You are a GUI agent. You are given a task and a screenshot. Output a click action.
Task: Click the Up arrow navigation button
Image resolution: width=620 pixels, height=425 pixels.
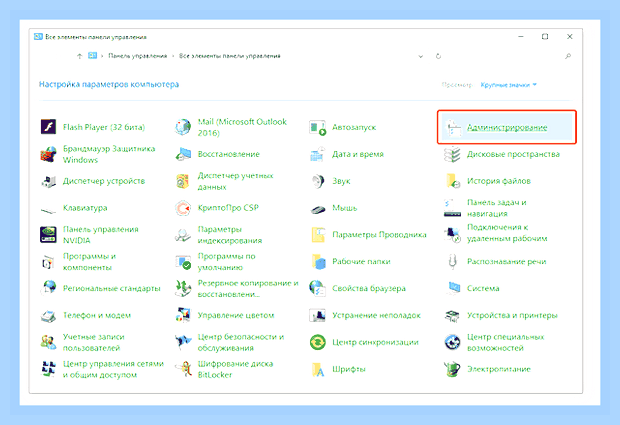click(79, 56)
